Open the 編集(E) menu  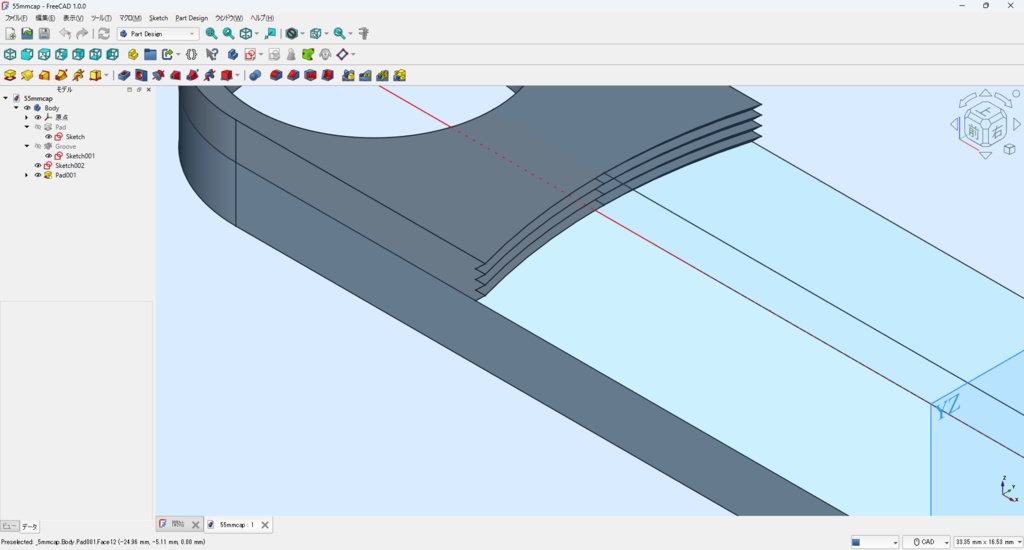pos(45,18)
